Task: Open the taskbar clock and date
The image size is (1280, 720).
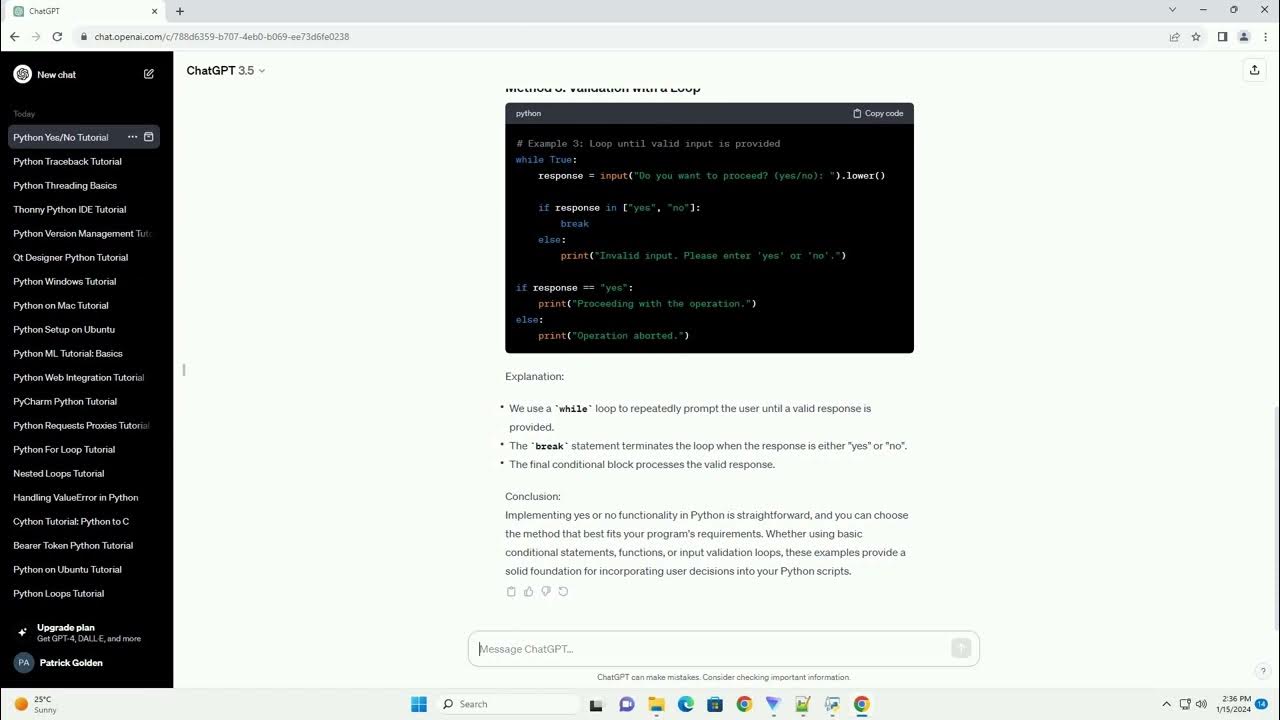Action: 1232,704
